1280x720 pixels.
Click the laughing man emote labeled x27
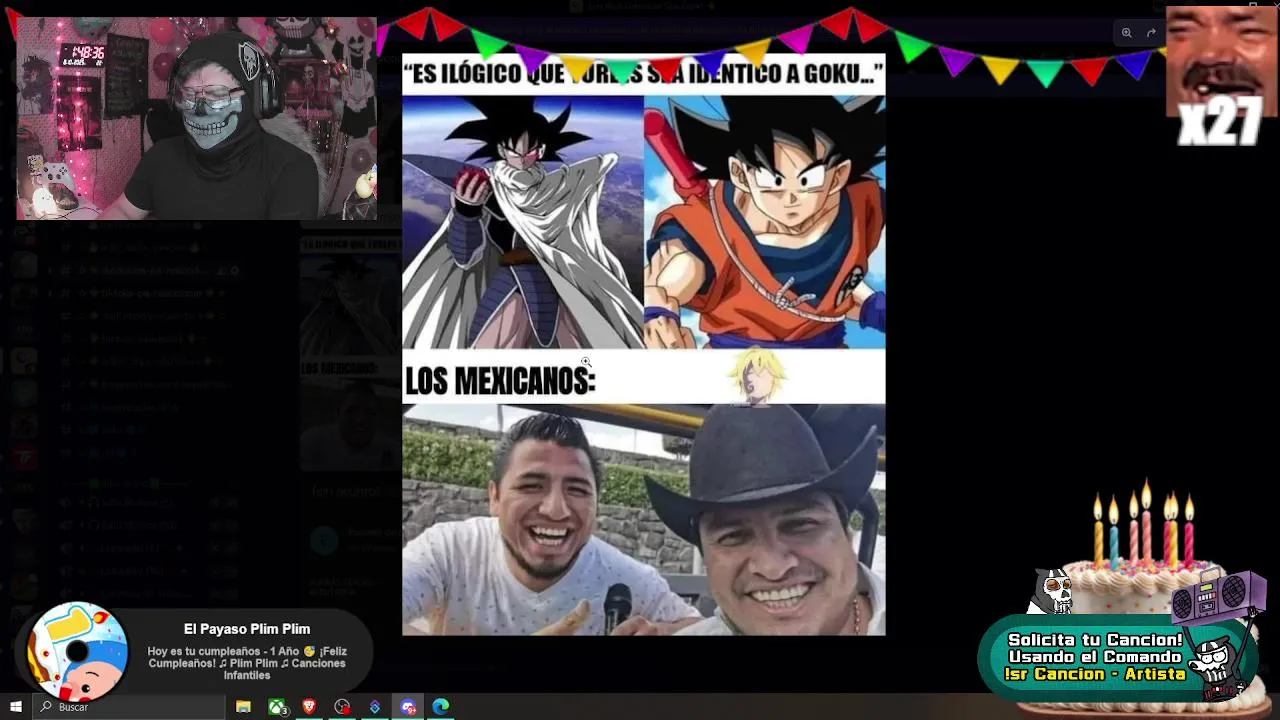pyautogui.click(x=1221, y=76)
